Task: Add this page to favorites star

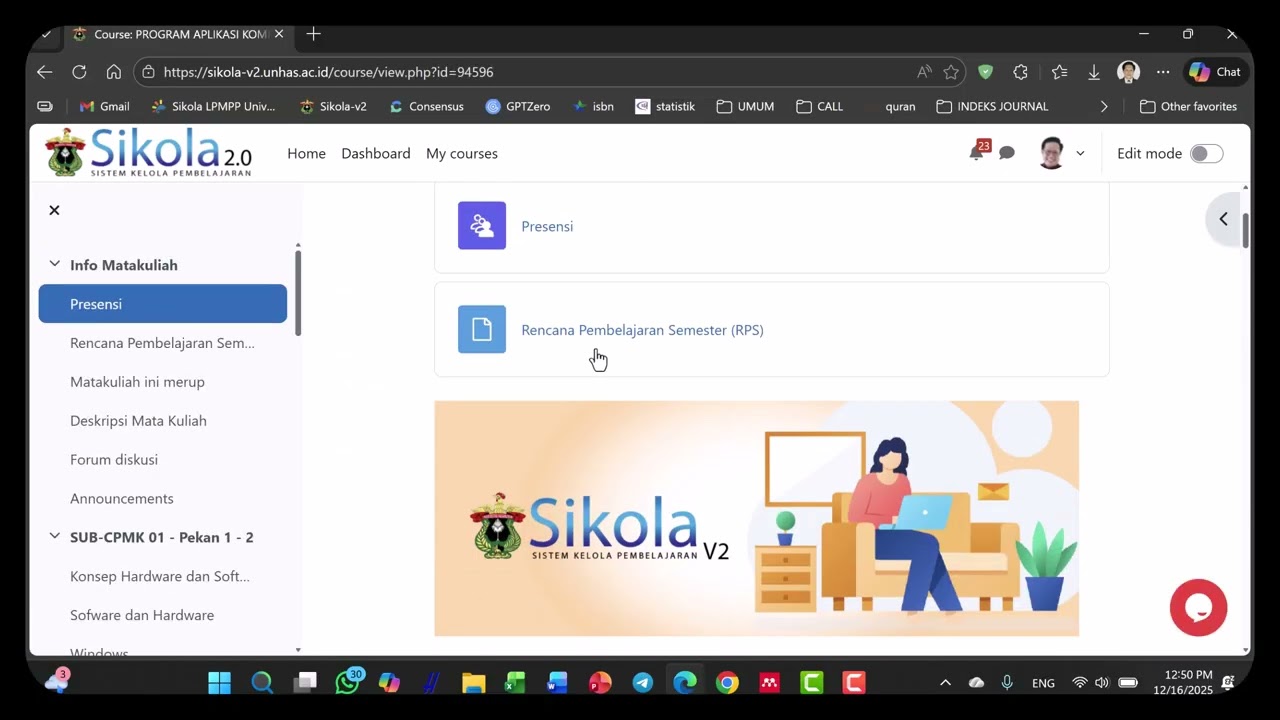Action: [951, 72]
